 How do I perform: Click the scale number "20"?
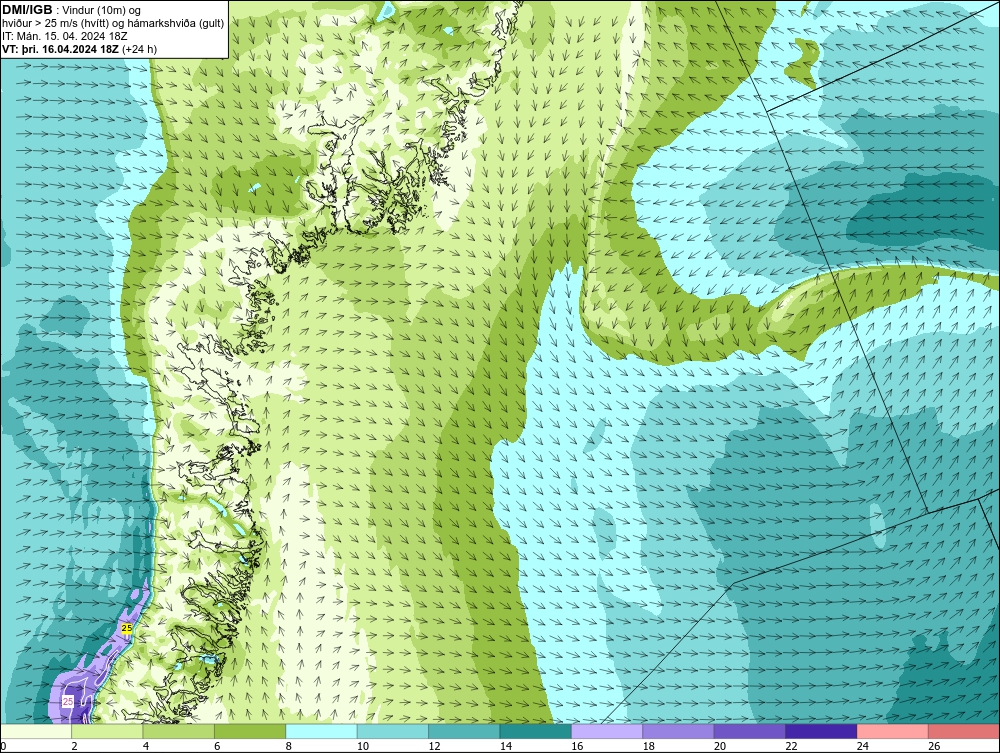tap(720, 747)
